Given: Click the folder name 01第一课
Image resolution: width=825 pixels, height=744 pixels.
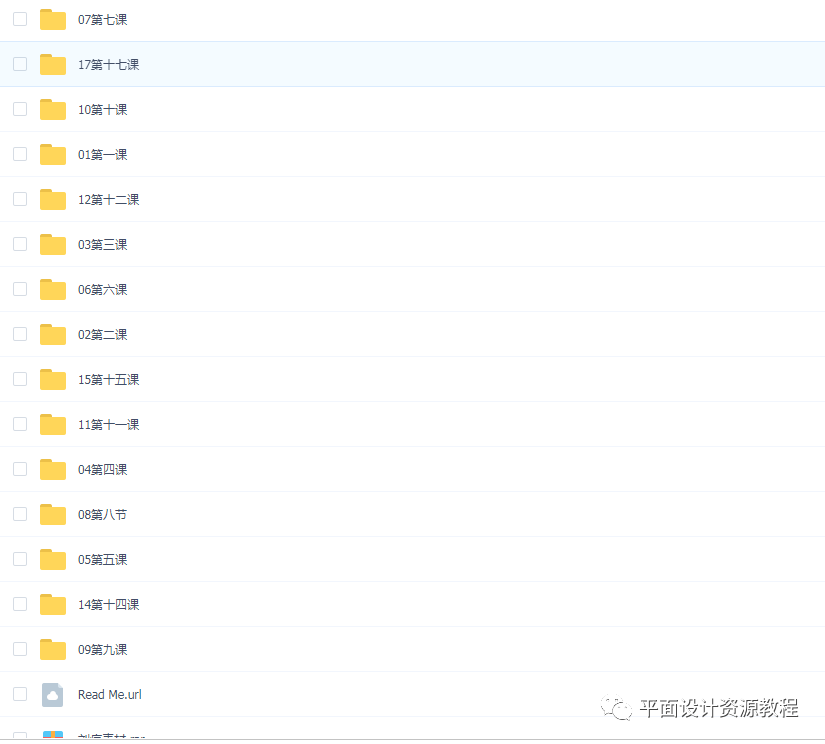Looking at the screenshot, I should 103,155.
